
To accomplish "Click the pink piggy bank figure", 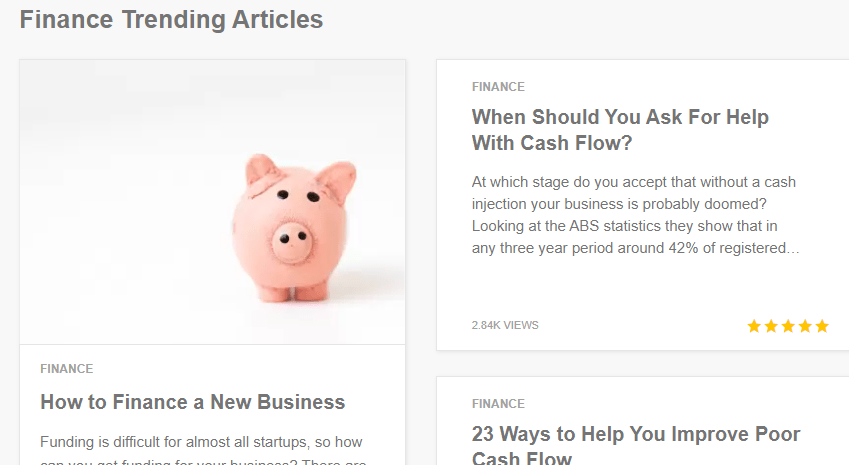I will 295,227.
